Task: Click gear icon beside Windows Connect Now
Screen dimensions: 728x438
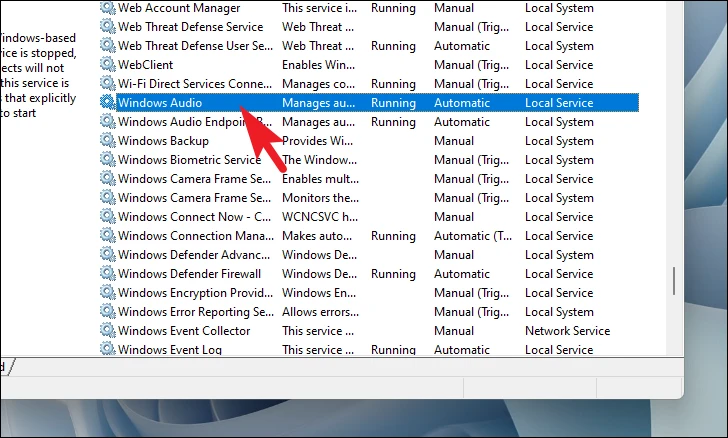Action: click(108, 217)
